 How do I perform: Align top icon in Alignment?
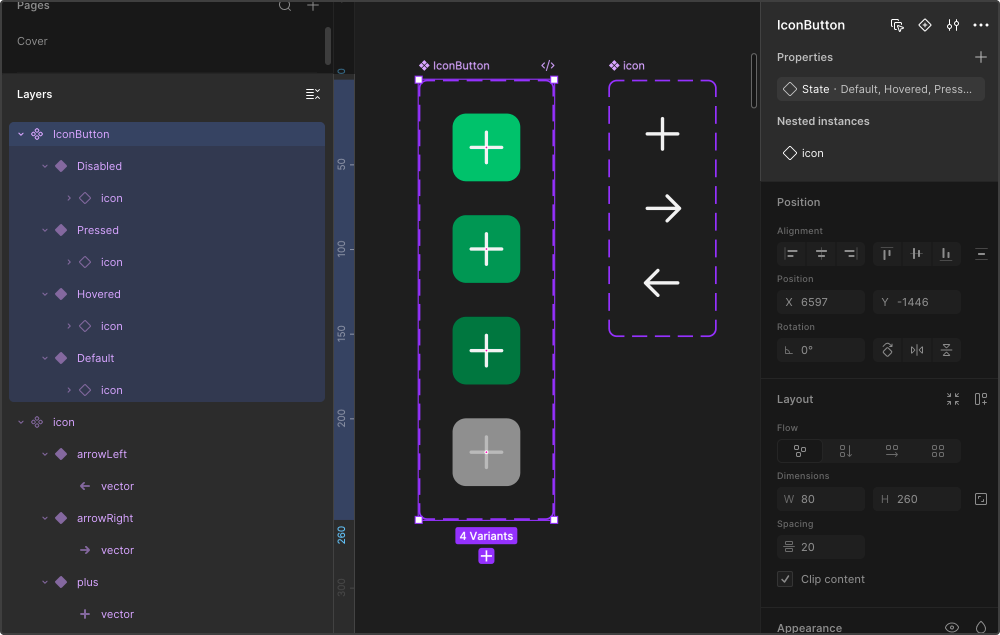coord(886,254)
